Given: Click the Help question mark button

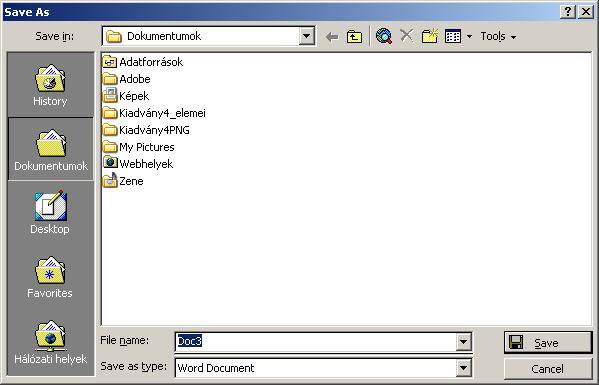Looking at the screenshot, I should click(x=568, y=12).
